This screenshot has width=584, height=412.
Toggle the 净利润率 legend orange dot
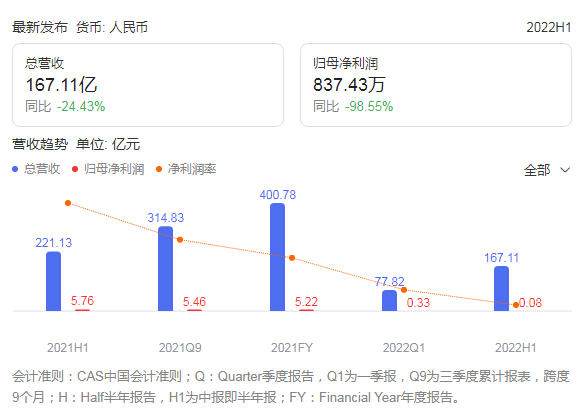pyautogui.click(x=159, y=169)
